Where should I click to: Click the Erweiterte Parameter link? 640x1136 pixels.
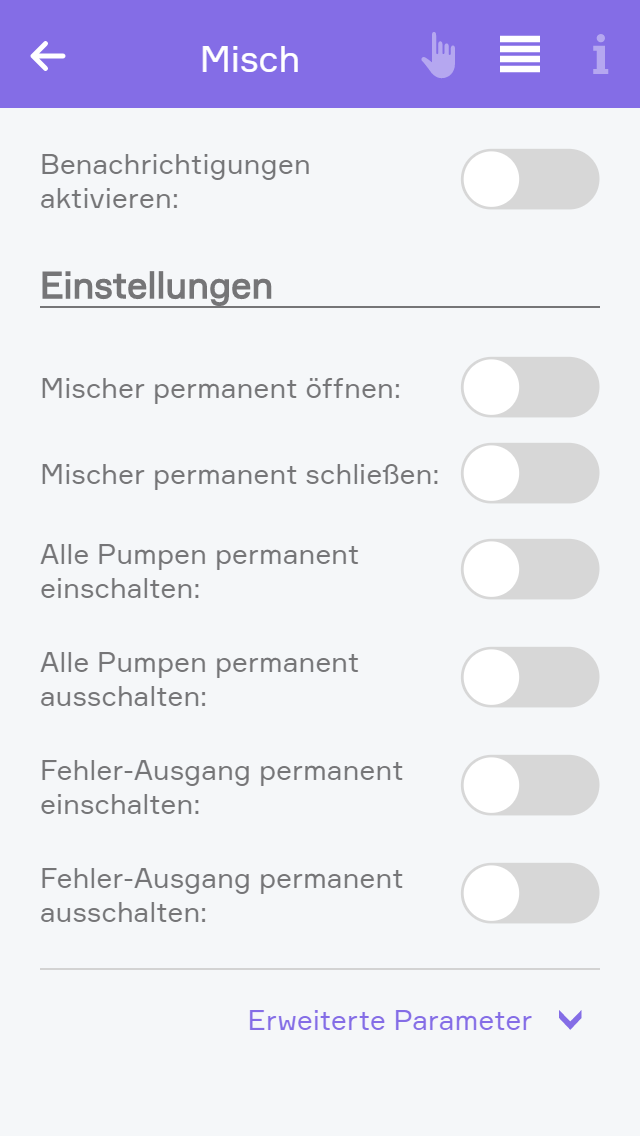pos(390,1020)
